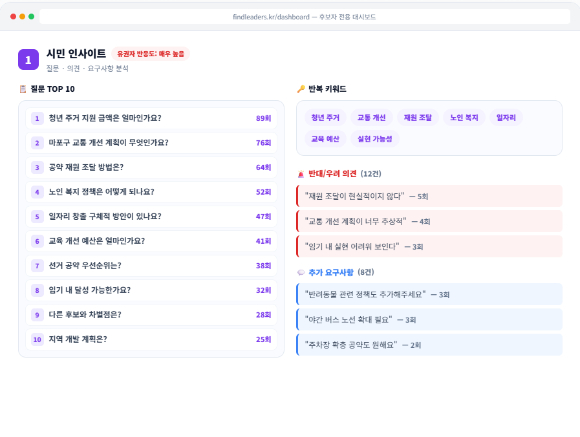Screen dimensions: 580x437
Task: Click the (12건) count label
Action: point(371,174)
